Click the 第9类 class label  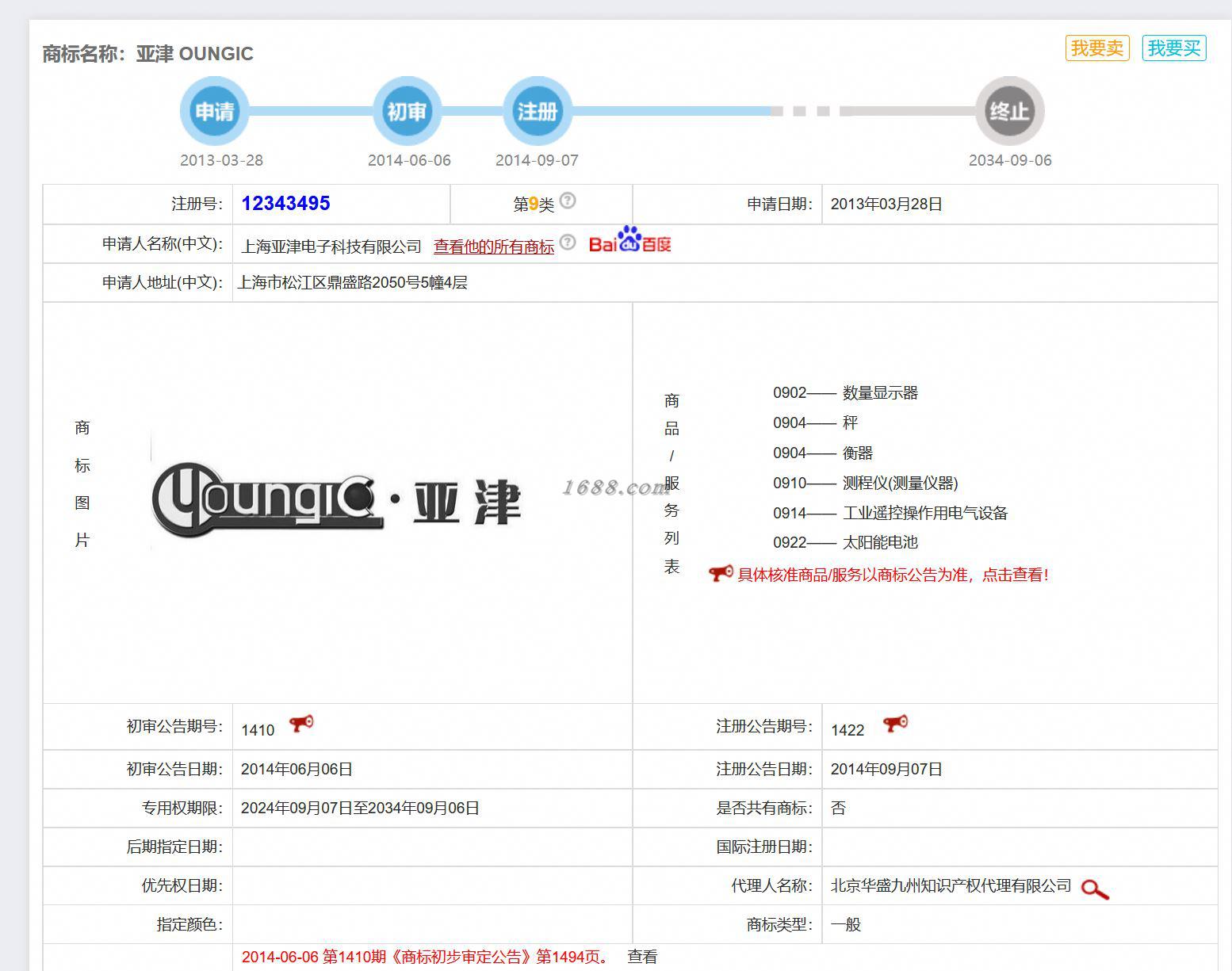[x=534, y=205]
